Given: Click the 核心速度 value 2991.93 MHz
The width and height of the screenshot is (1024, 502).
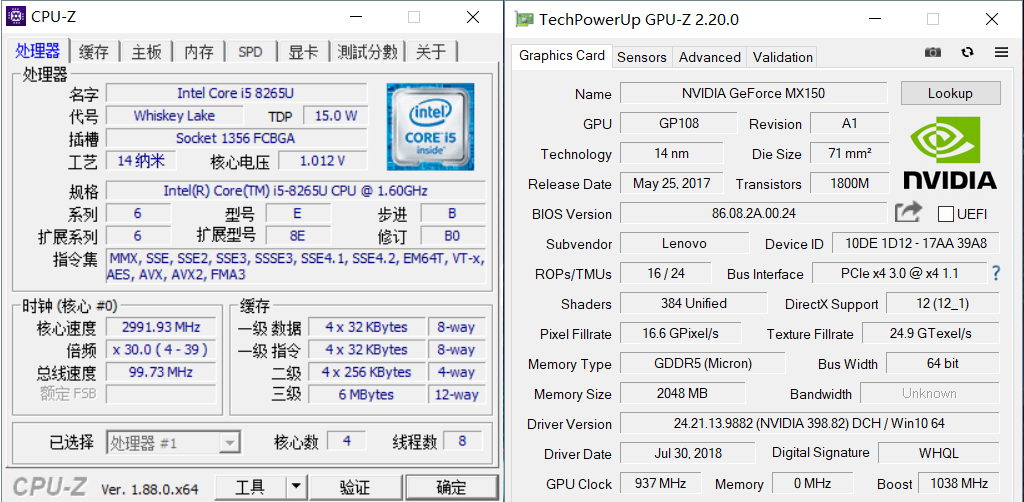Looking at the screenshot, I should [161, 327].
